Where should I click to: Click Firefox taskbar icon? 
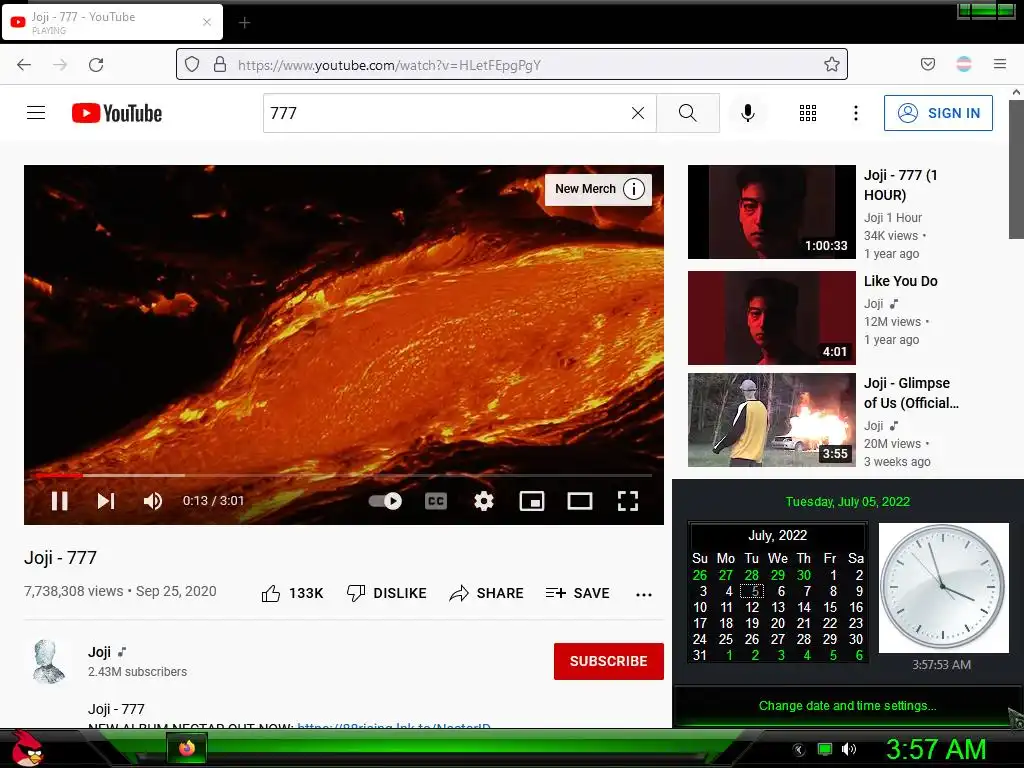187,748
